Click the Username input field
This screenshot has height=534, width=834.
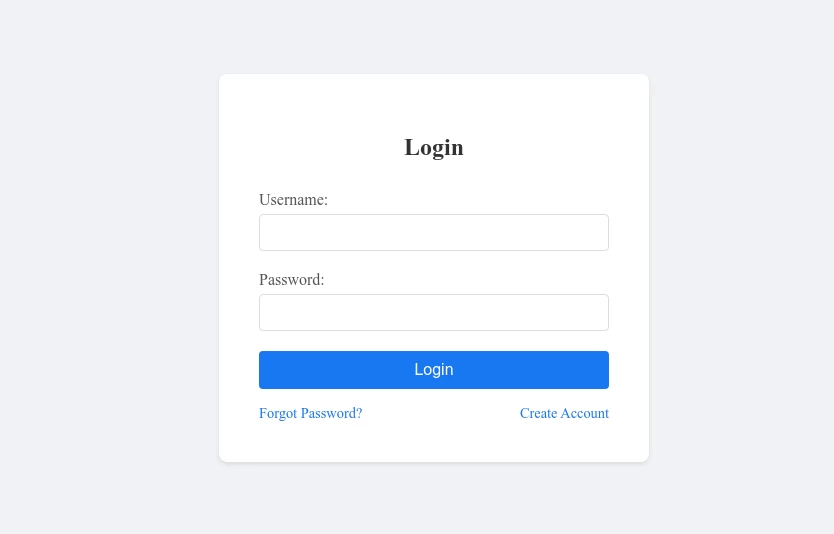433,232
